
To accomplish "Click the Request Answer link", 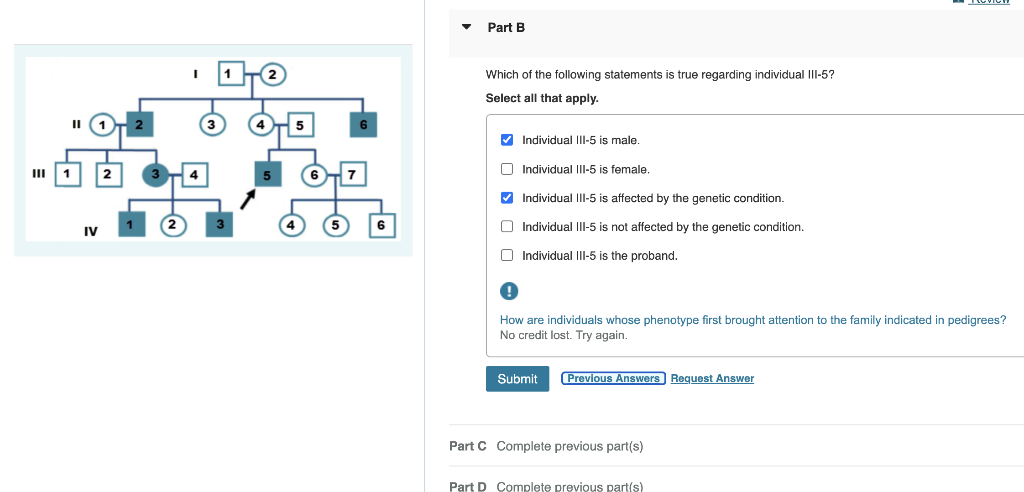I will click(712, 378).
